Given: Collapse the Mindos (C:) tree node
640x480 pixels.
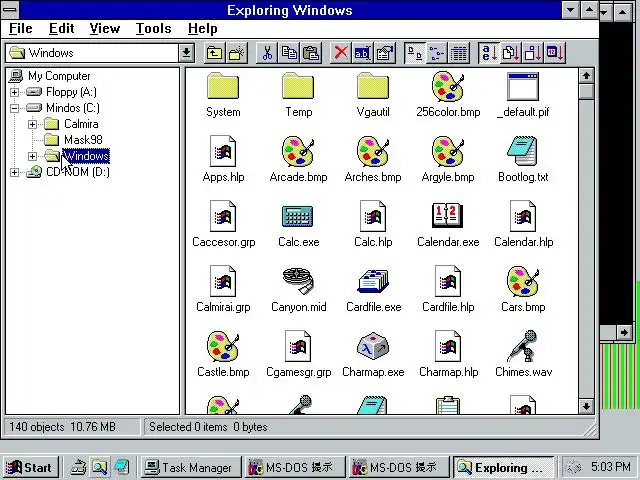Looking at the screenshot, I should [x=14, y=108].
